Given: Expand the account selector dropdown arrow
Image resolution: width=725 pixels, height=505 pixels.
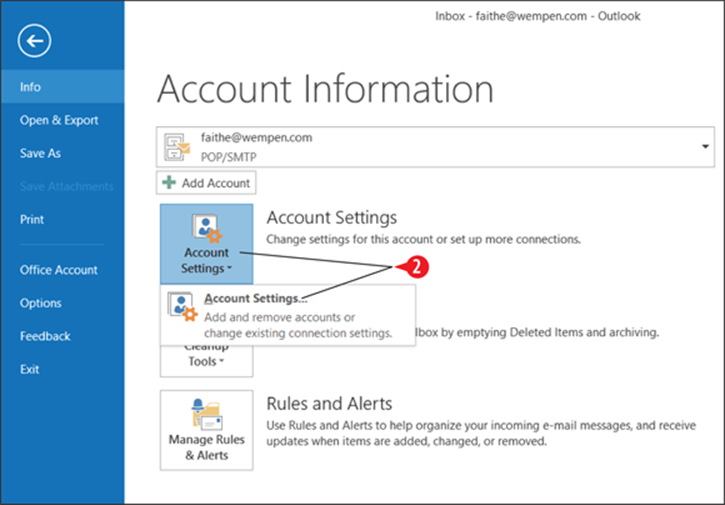Looking at the screenshot, I should click(705, 147).
